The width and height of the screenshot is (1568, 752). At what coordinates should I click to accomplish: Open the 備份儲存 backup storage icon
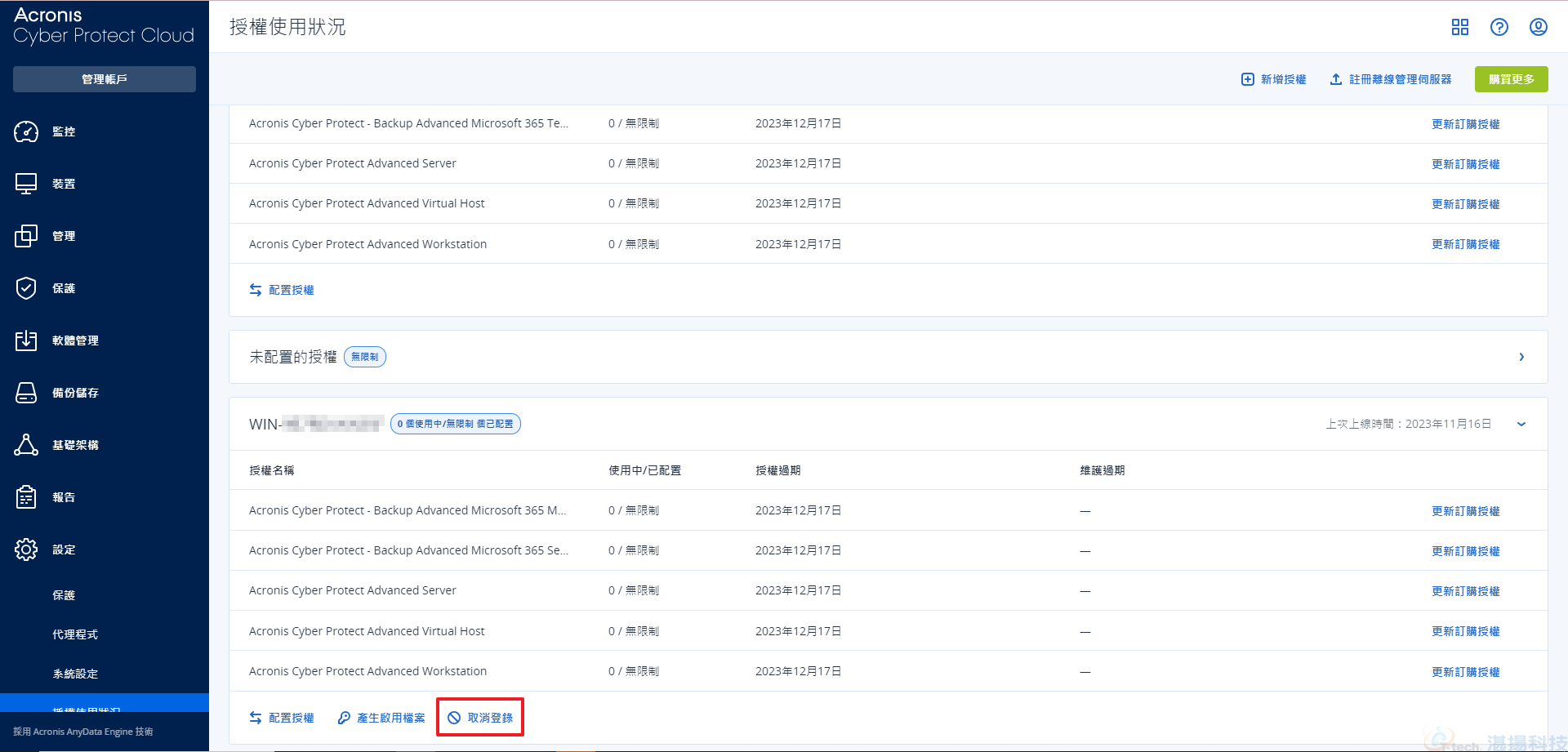click(26, 393)
